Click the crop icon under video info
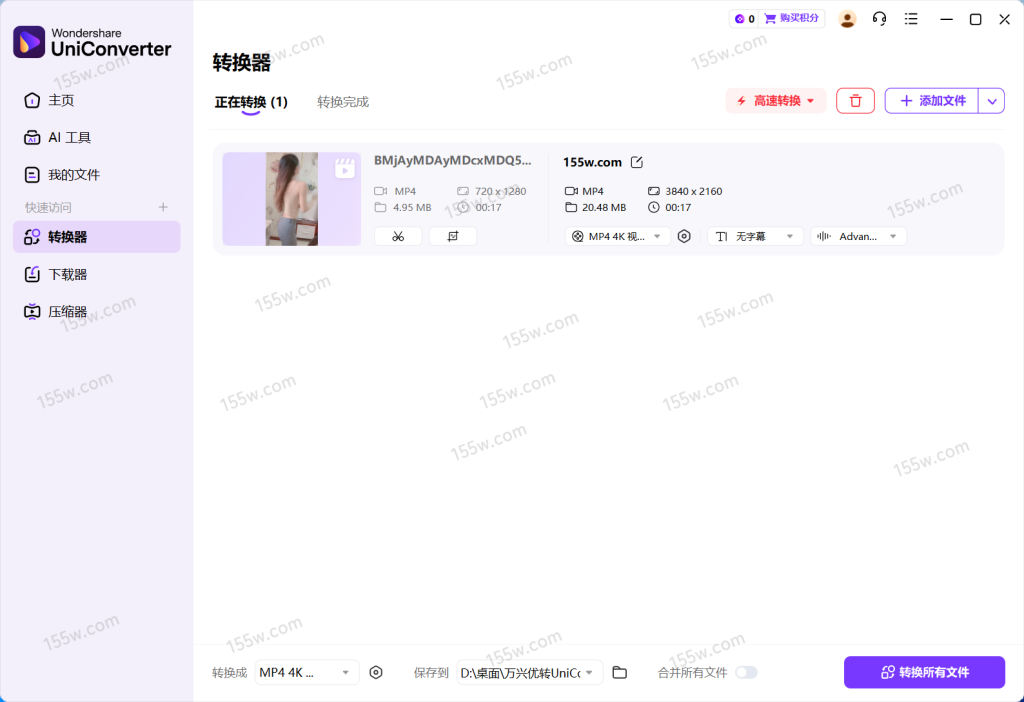 [x=453, y=236]
